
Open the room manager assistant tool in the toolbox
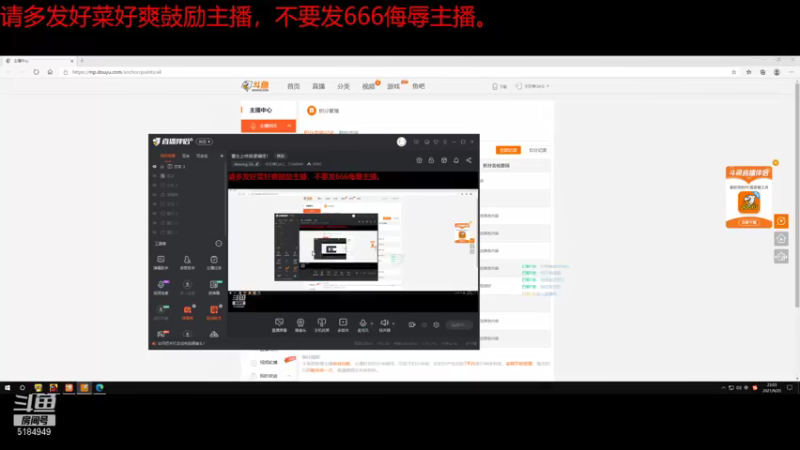pos(187,262)
